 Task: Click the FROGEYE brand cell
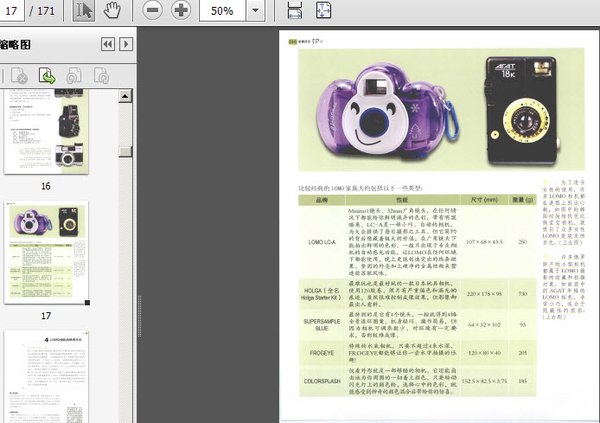322,353
